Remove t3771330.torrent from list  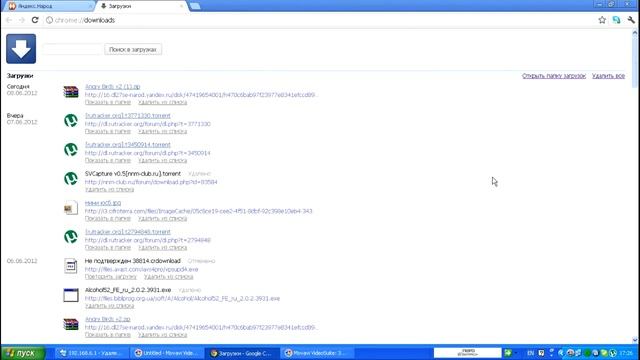point(162,131)
